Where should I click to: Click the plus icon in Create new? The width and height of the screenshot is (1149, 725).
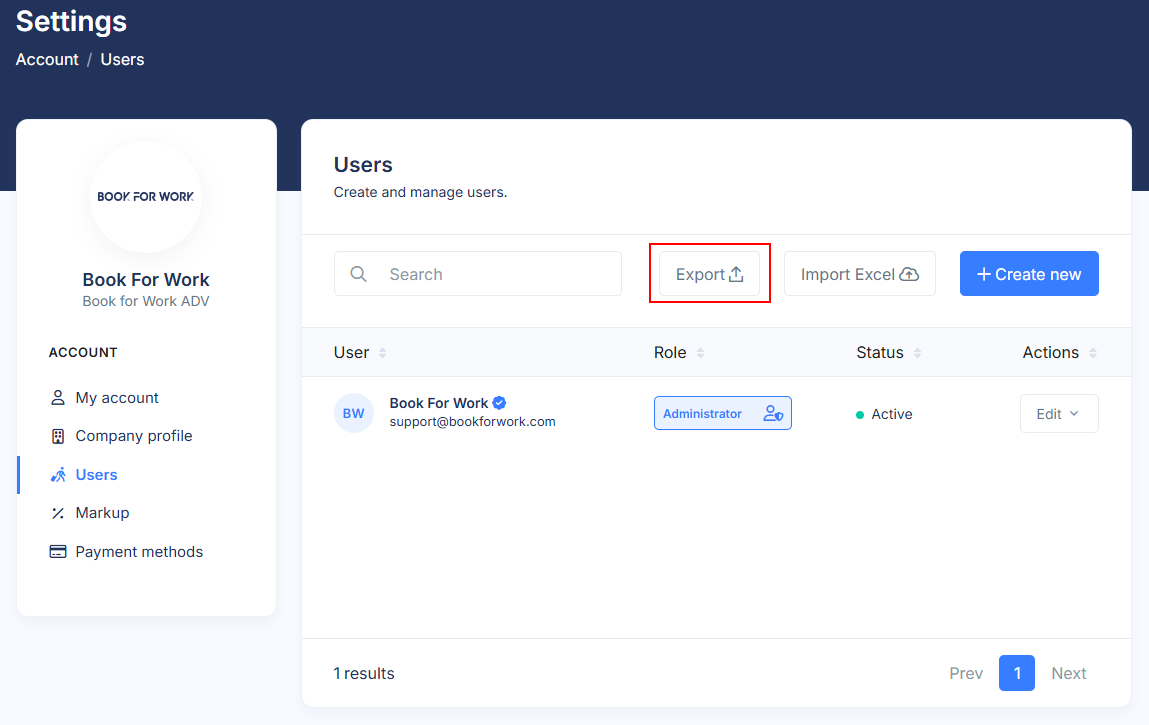983,273
